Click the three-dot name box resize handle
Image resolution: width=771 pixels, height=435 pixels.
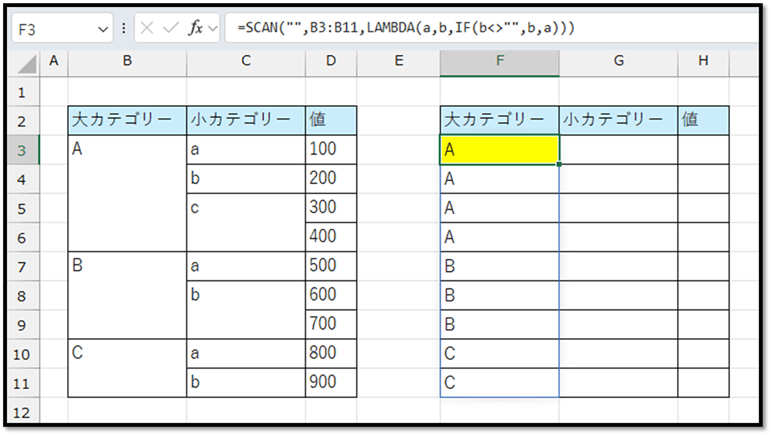pos(124,28)
